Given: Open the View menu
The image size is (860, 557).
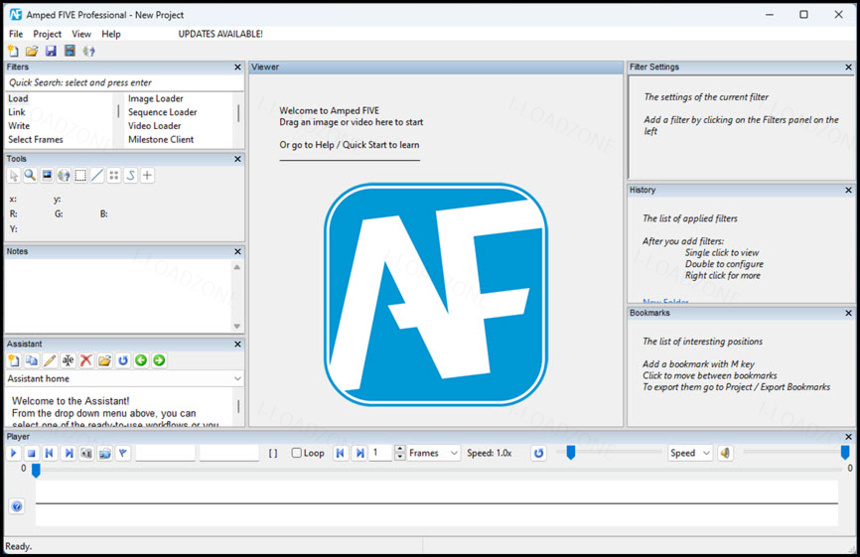Looking at the screenshot, I should pyautogui.click(x=81, y=34).
